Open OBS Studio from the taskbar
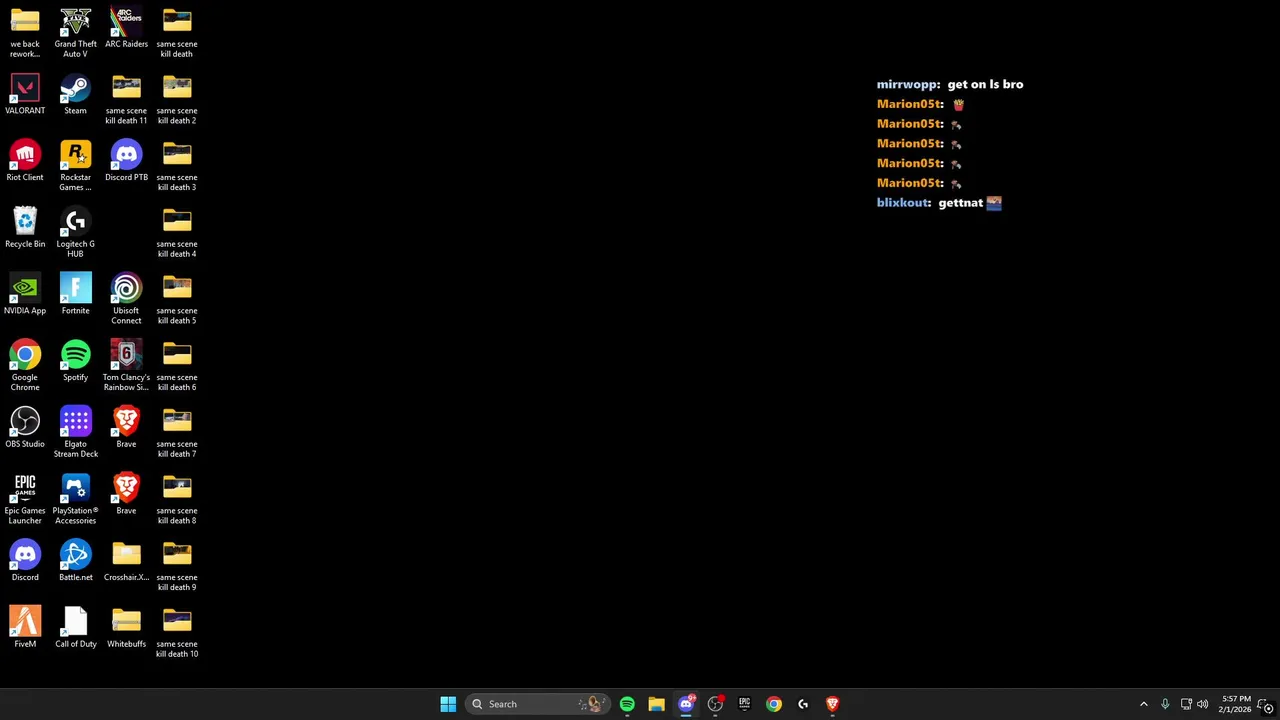Screen dimensions: 1280x720 [x=715, y=704]
